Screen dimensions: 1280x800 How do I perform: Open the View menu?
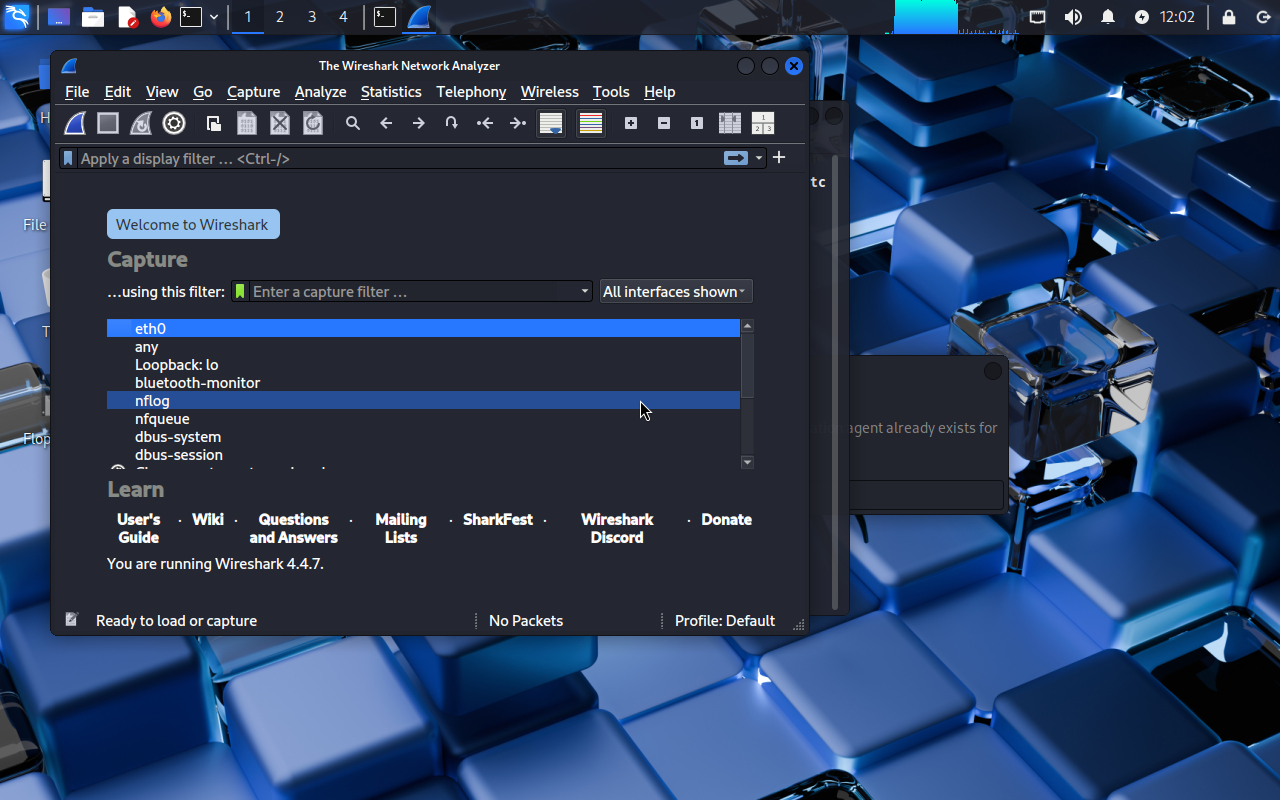(x=162, y=91)
